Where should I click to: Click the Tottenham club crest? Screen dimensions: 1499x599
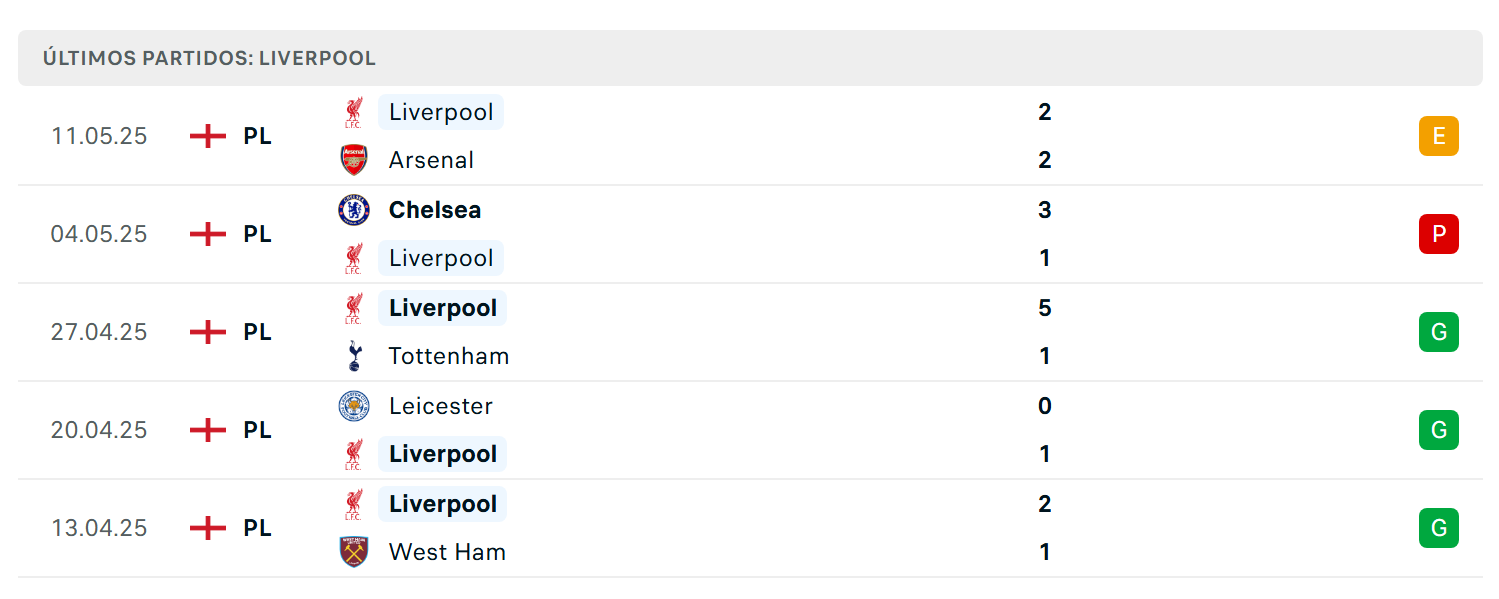click(354, 356)
